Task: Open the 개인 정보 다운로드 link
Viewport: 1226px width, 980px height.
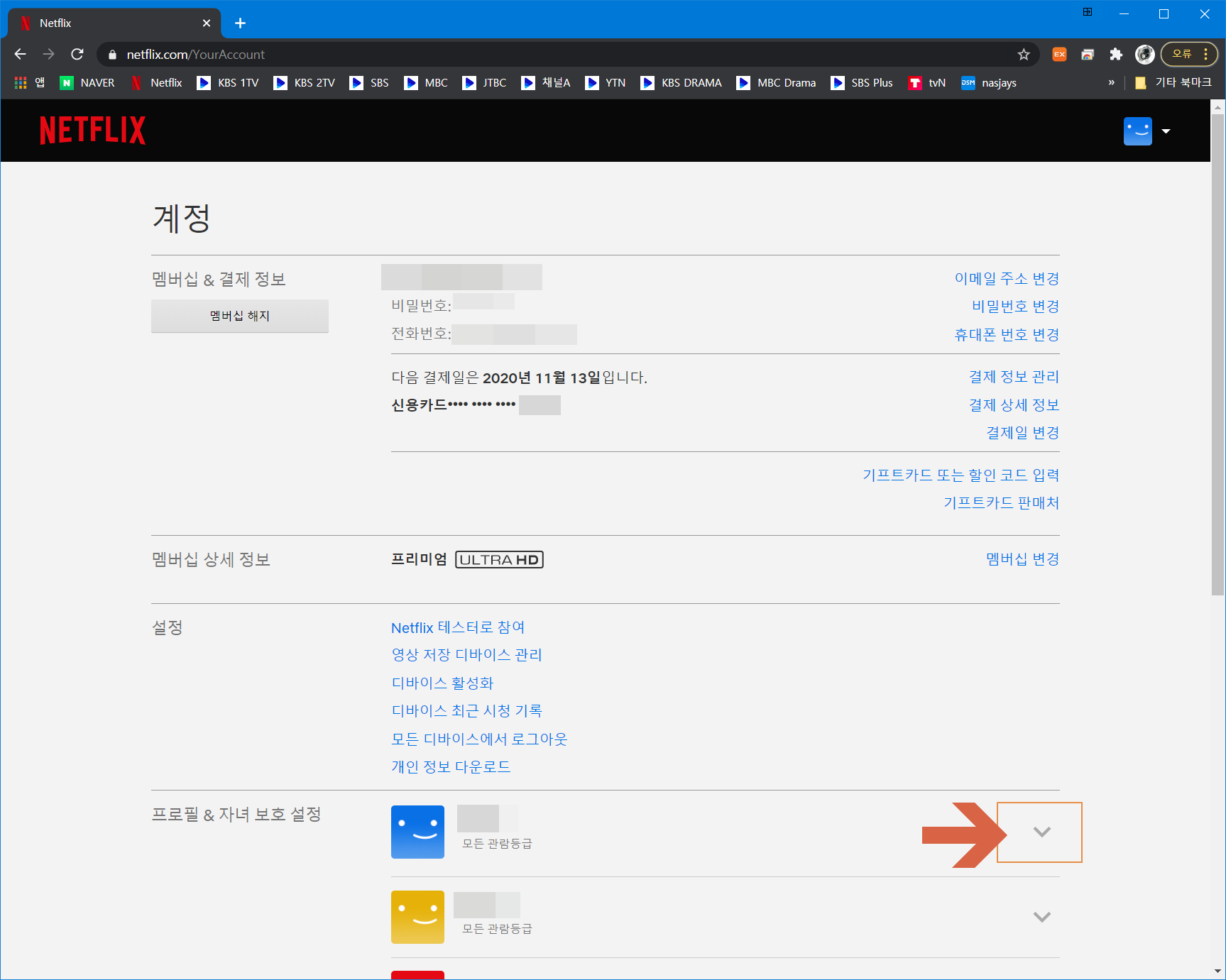Action: (x=451, y=766)
